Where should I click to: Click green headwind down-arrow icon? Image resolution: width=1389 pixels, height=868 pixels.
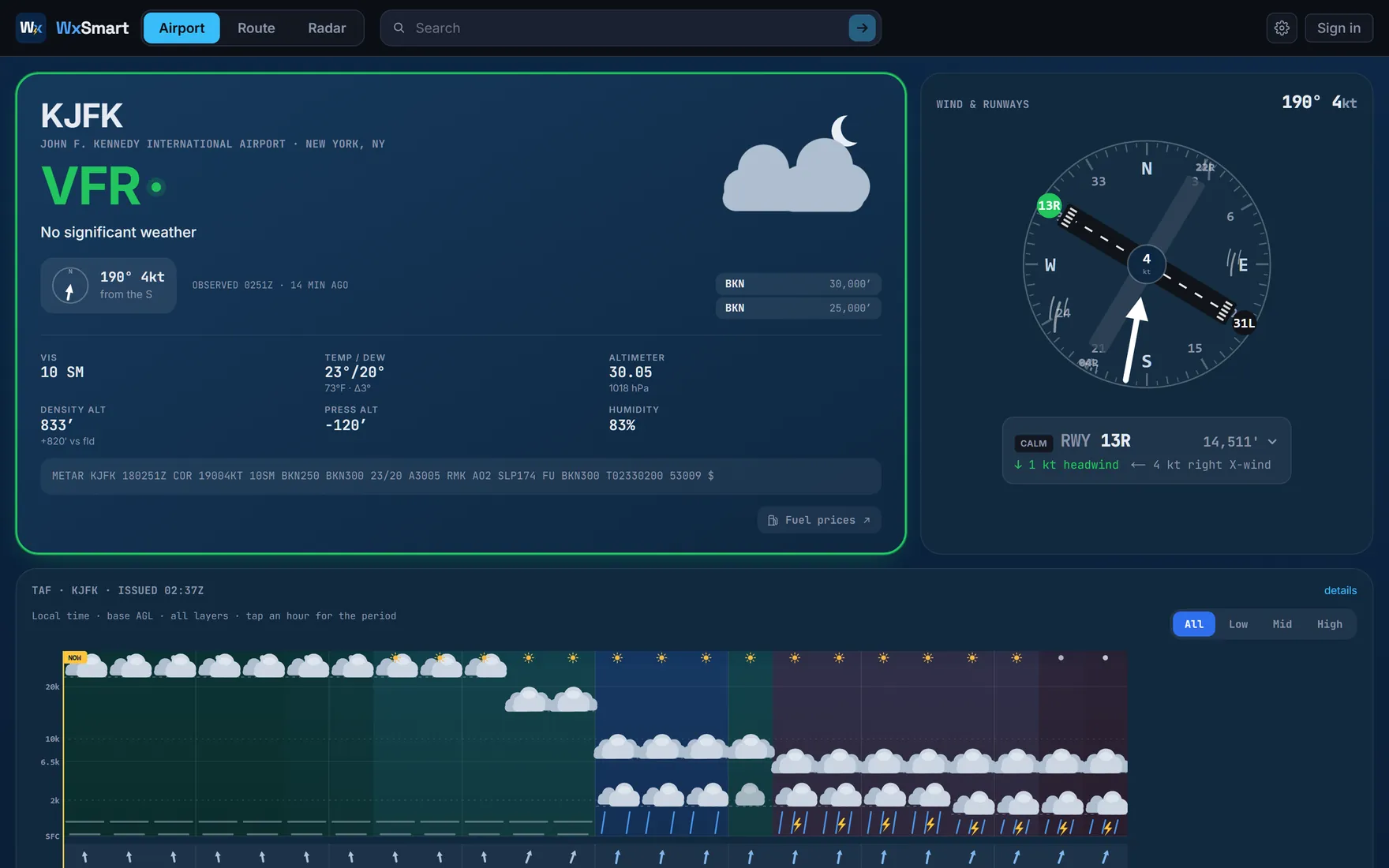point(1018,465)
